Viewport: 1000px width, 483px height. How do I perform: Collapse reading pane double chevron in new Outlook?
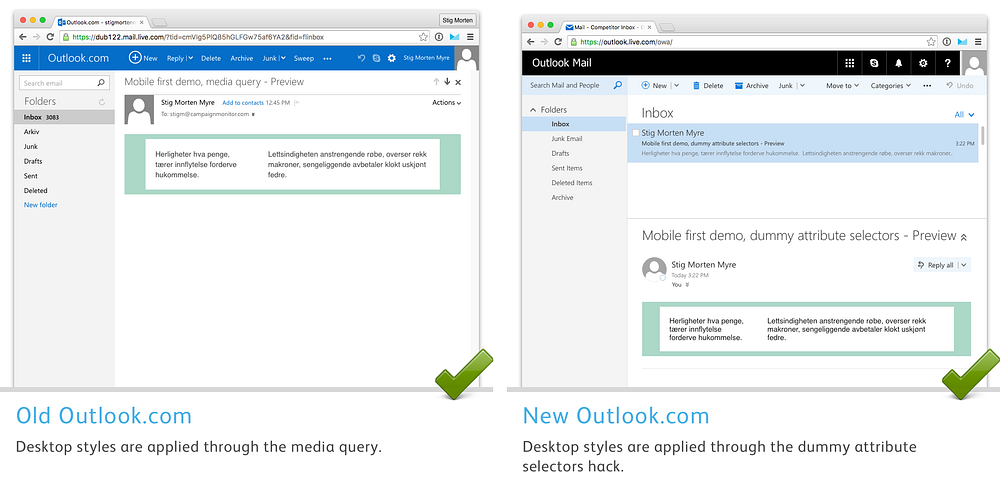pos(964,237)
